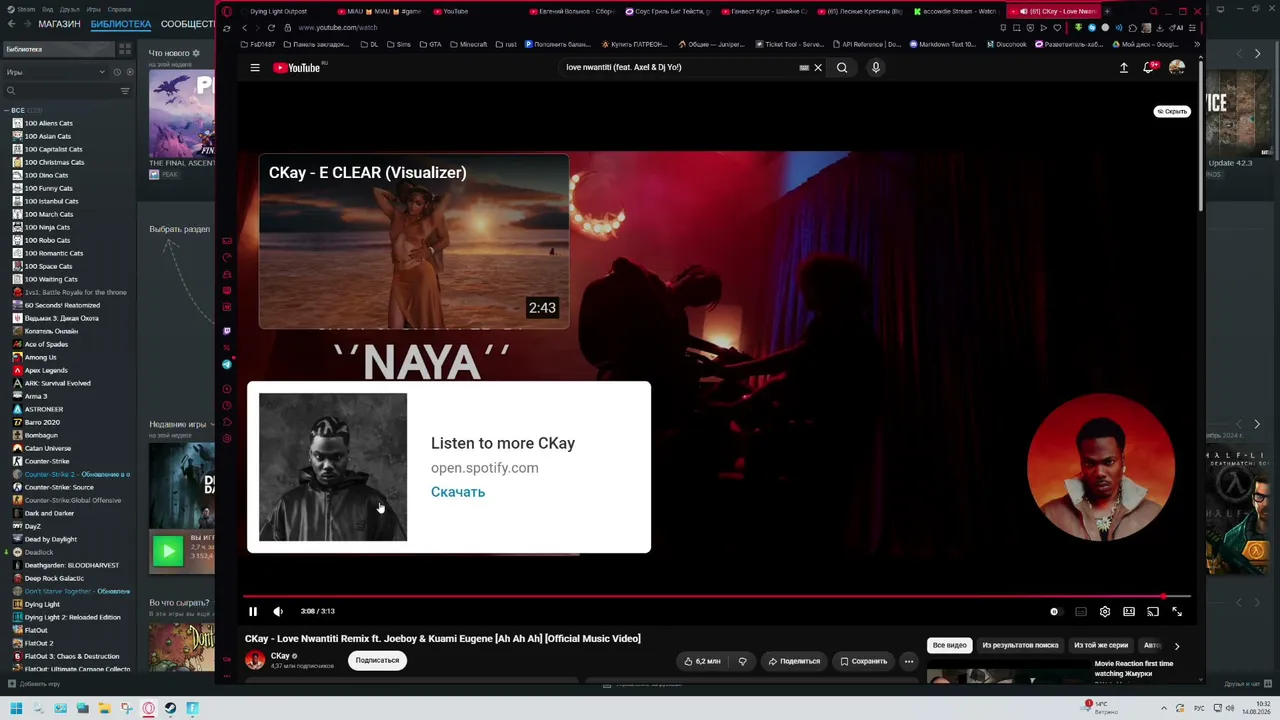Click the Сохранить save button

tap(864, 661)
